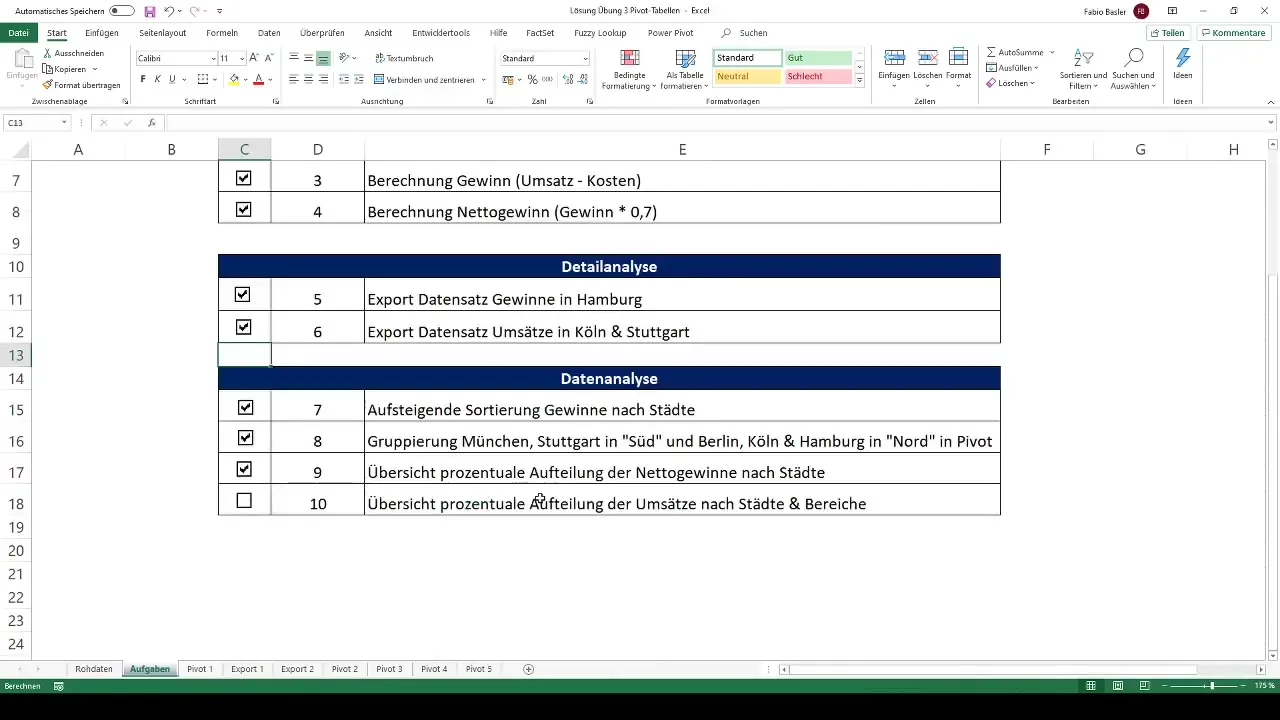Uncheck the checkbox for task 4
Image resolution: width=1280 pixels, height=720 pixels.
click(x=243, y=210)
